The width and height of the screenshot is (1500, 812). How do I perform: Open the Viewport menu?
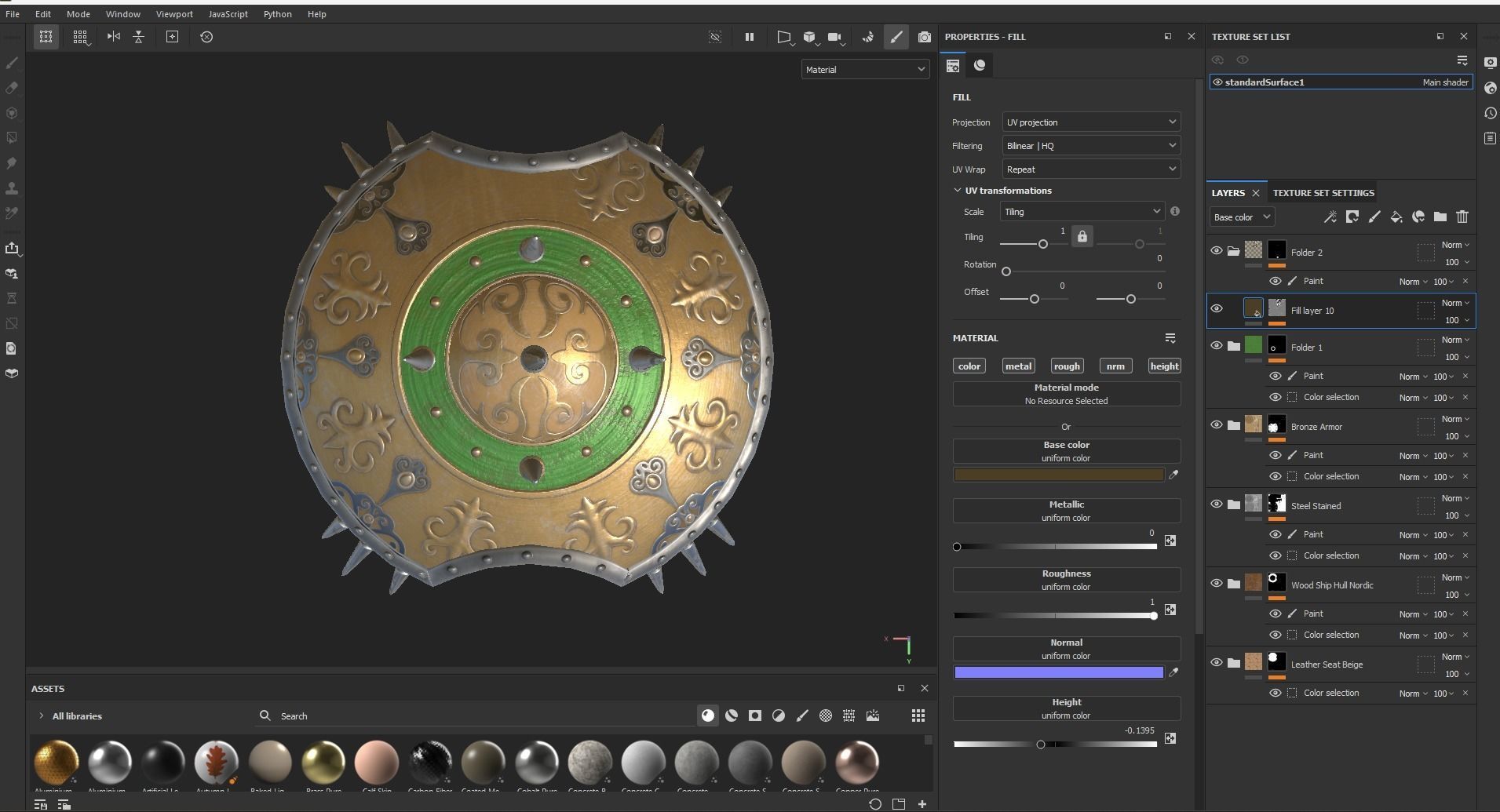click(174, 14)
